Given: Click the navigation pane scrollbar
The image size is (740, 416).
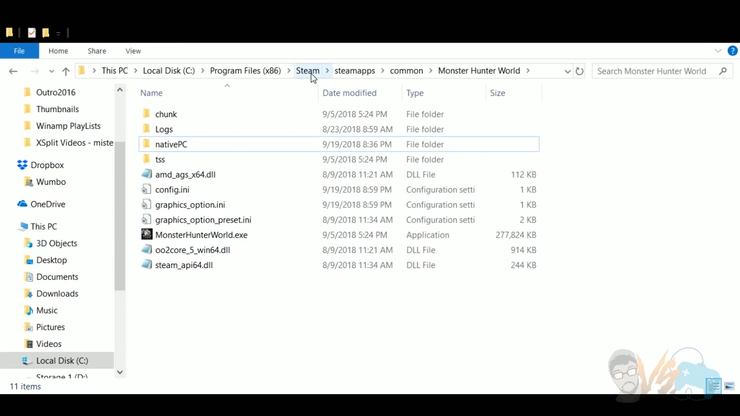Looking at the screenshot, I should pyautogui.click(x=120, y=200).
